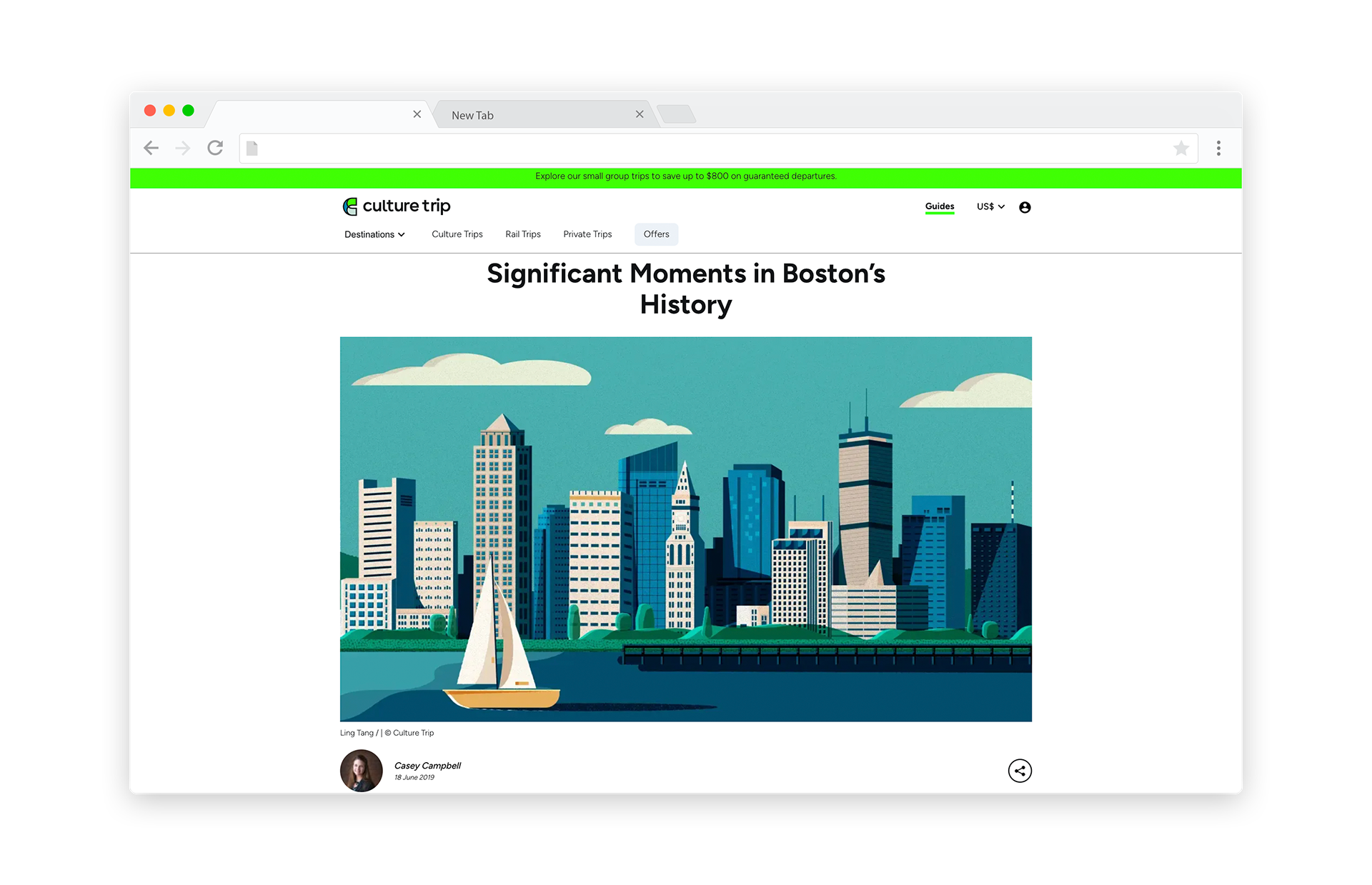Image resolution: width=1372 pixels, height=885 pixels.
Task: Bookmark the page with the star icon
Action: (x=1180, y=148)
